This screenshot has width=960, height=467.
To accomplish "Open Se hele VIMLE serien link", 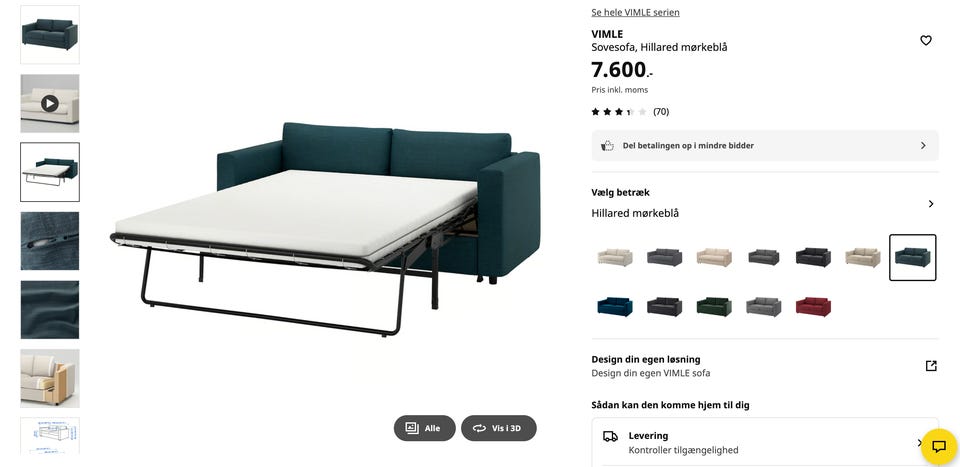I will pyautogui.click(x=635, y=12).
